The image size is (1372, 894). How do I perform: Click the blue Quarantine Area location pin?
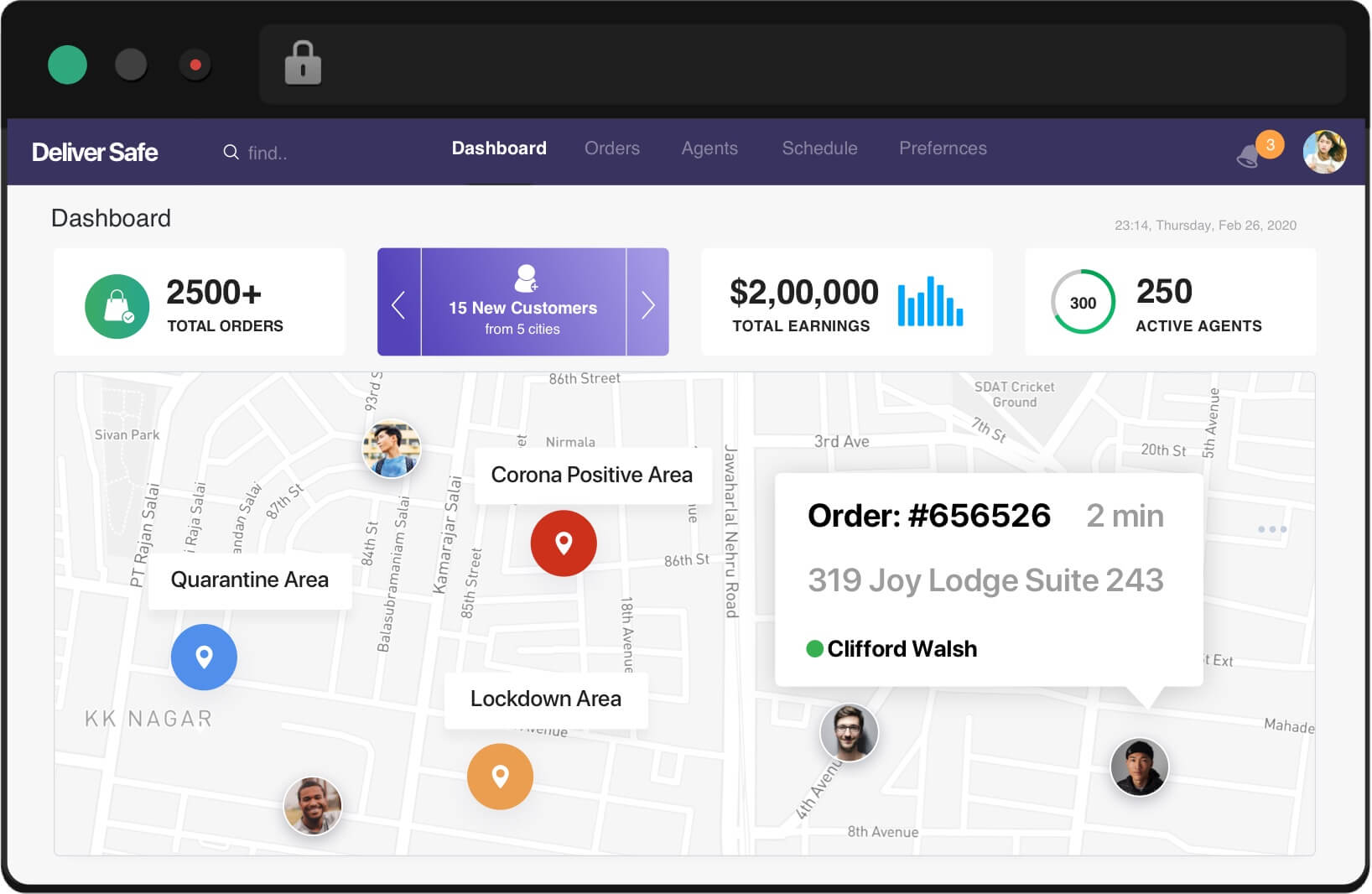tap(204, 657)
